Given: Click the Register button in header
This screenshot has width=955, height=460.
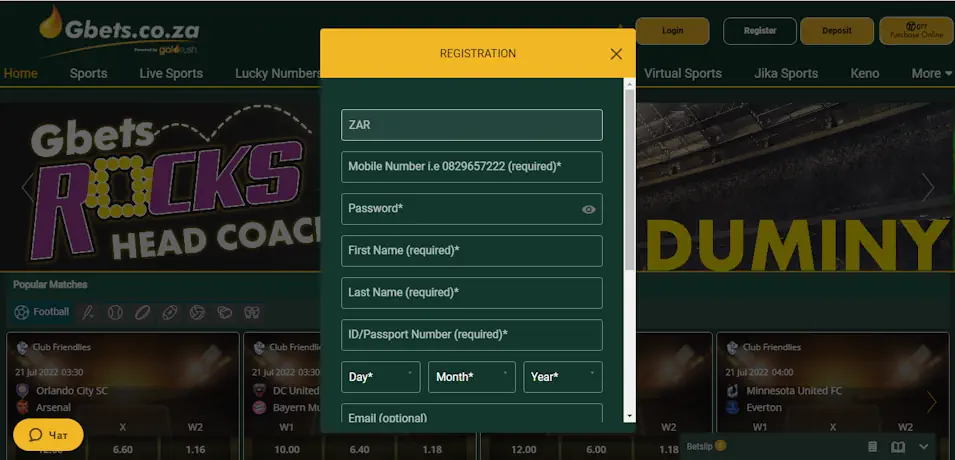Looking at the screenshot, I should [x=759, y=31].
